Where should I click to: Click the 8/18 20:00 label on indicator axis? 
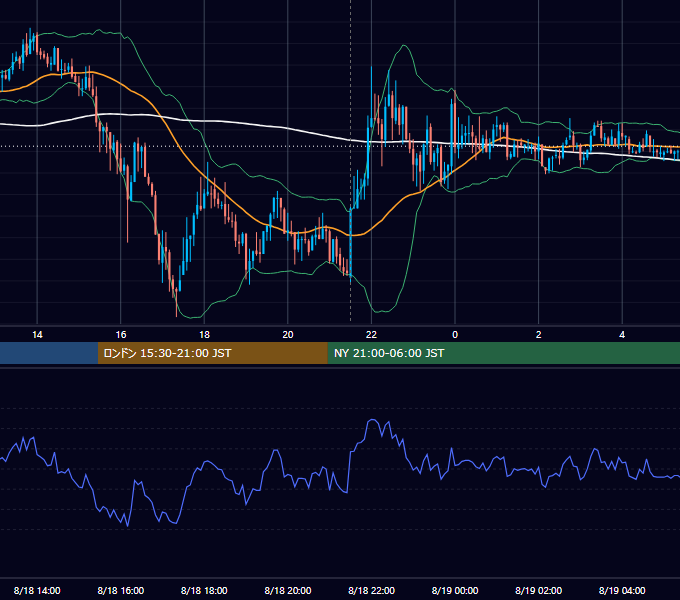click(x=288, y=590)
